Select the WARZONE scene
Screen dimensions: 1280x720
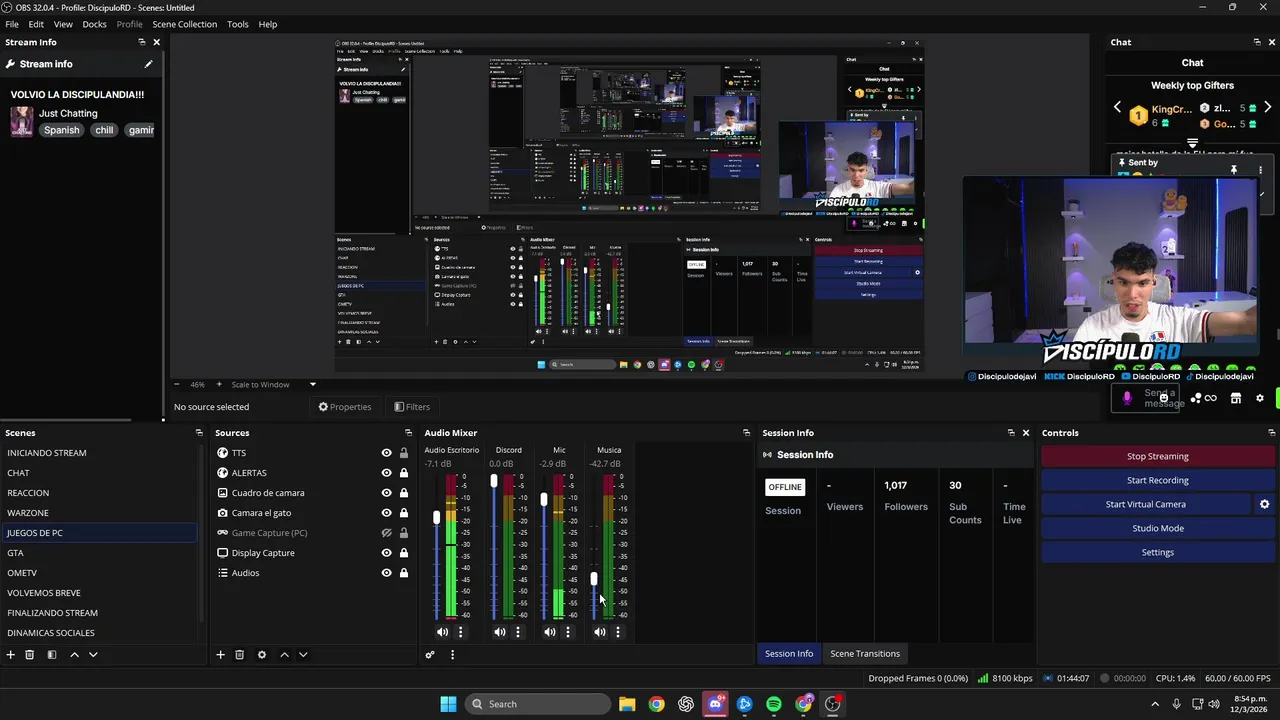coord(100,513)
